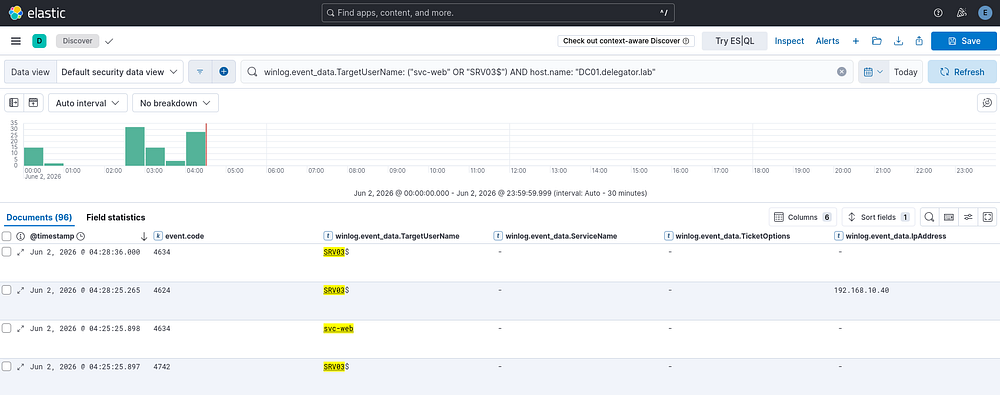Screen dimensions: 1000x395
Task: Open the newsfeed celebration icon
Action: pos(962,13)
